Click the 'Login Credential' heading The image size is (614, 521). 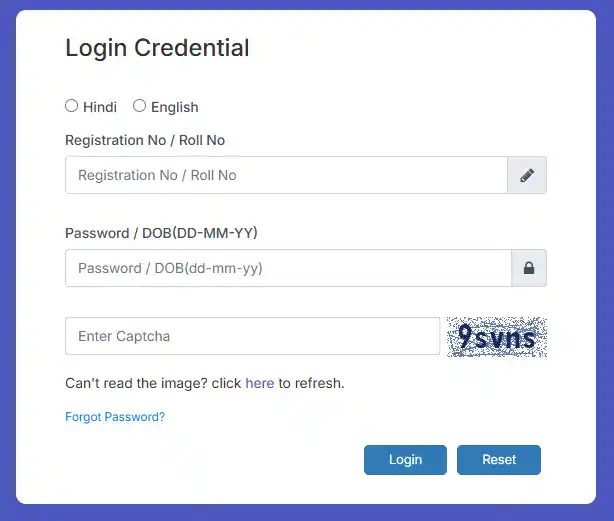(157, 47)
